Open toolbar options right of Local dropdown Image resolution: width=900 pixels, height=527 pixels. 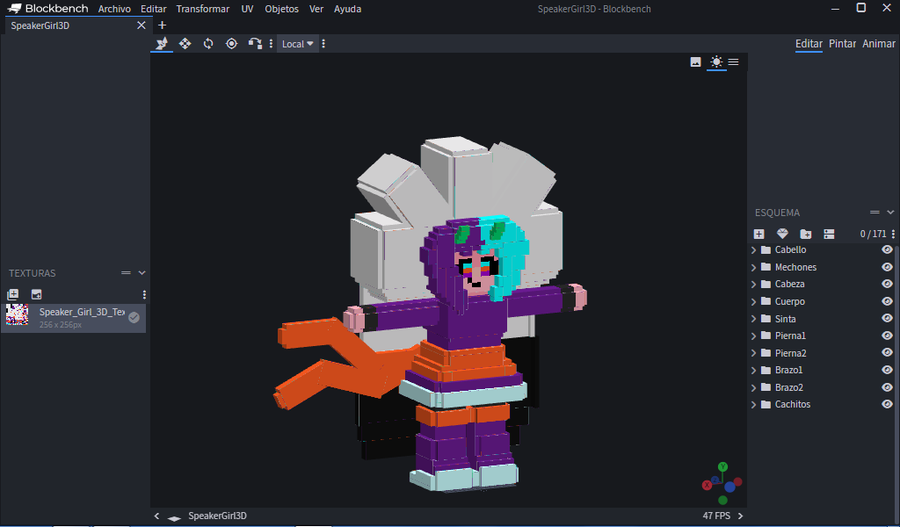pyautogui.click(x=324, y=44)
